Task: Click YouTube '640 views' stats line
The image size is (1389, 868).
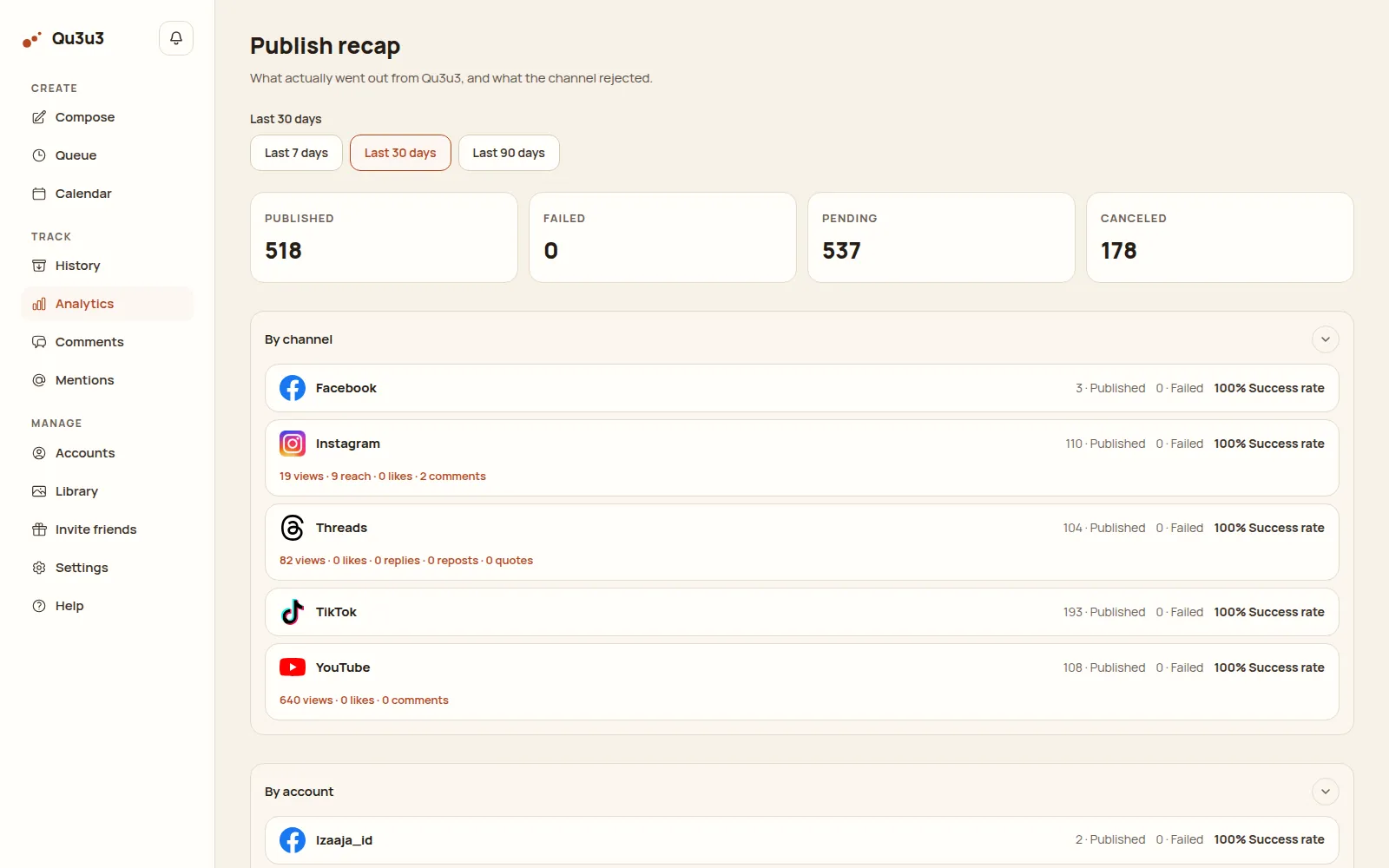Action: (364, 700)
